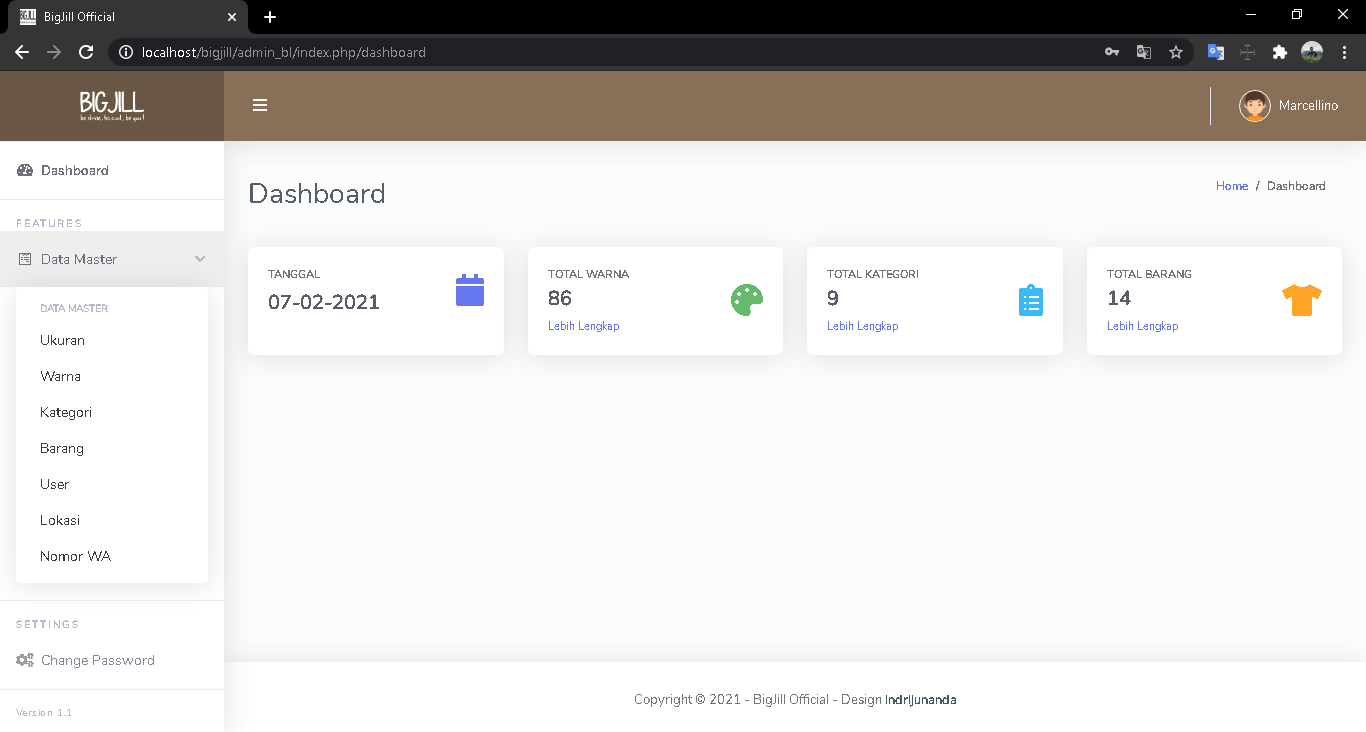Click the browser address bar
Image resolution: width=1366 pixels, height=732 pixels.
600,52
